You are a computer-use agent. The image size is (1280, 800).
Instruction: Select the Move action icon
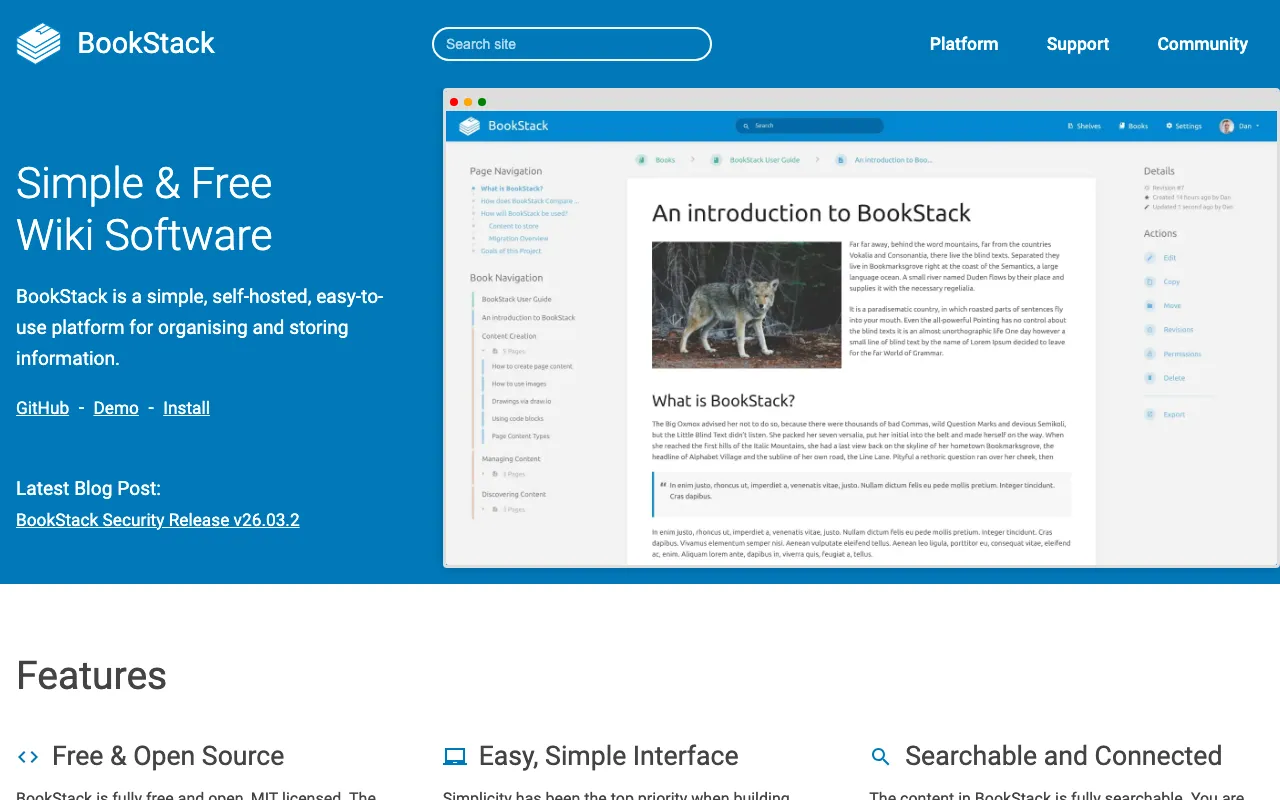(1150, 305)
